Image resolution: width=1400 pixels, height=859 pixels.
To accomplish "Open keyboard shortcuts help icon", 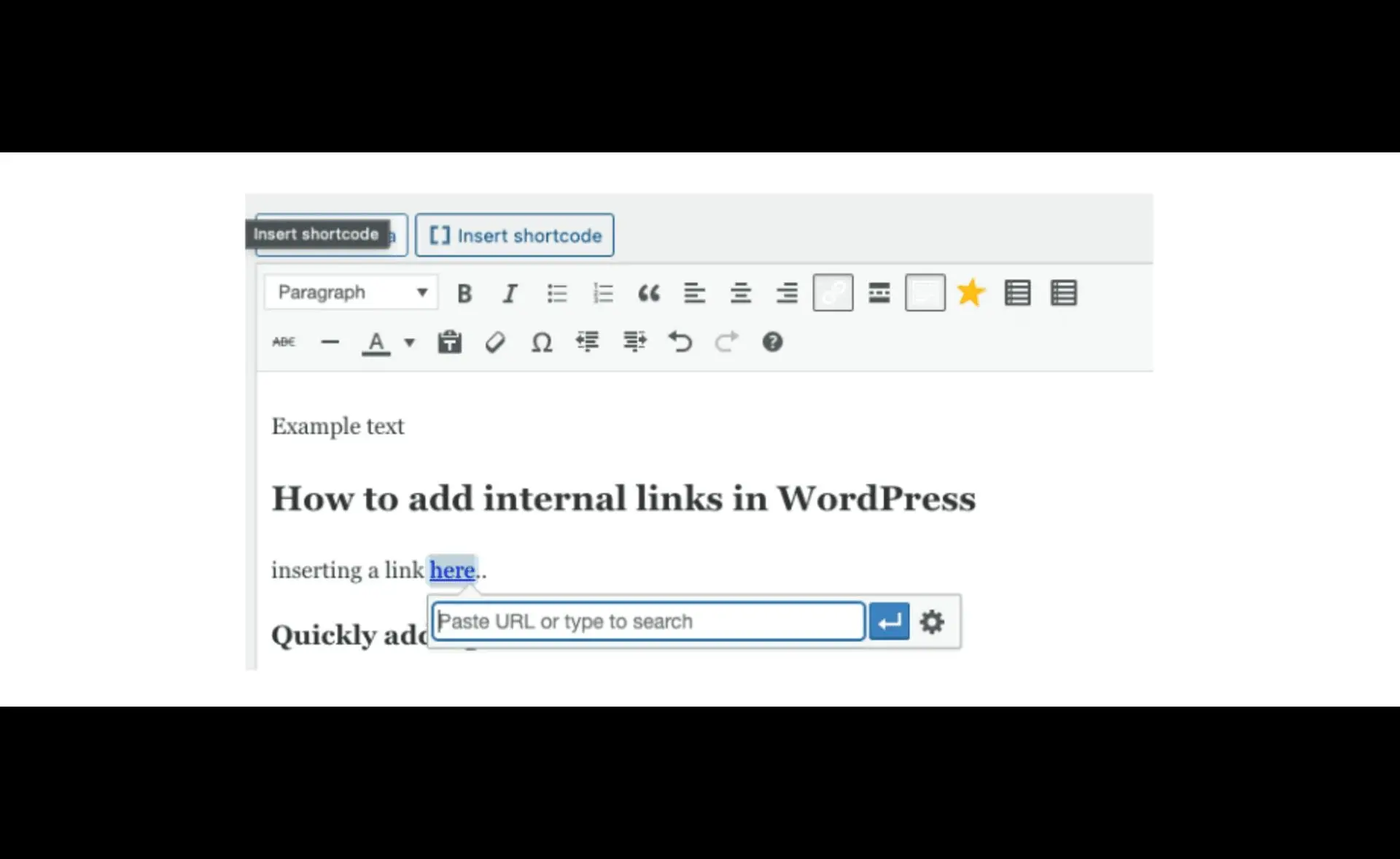I will click(772, 342).
